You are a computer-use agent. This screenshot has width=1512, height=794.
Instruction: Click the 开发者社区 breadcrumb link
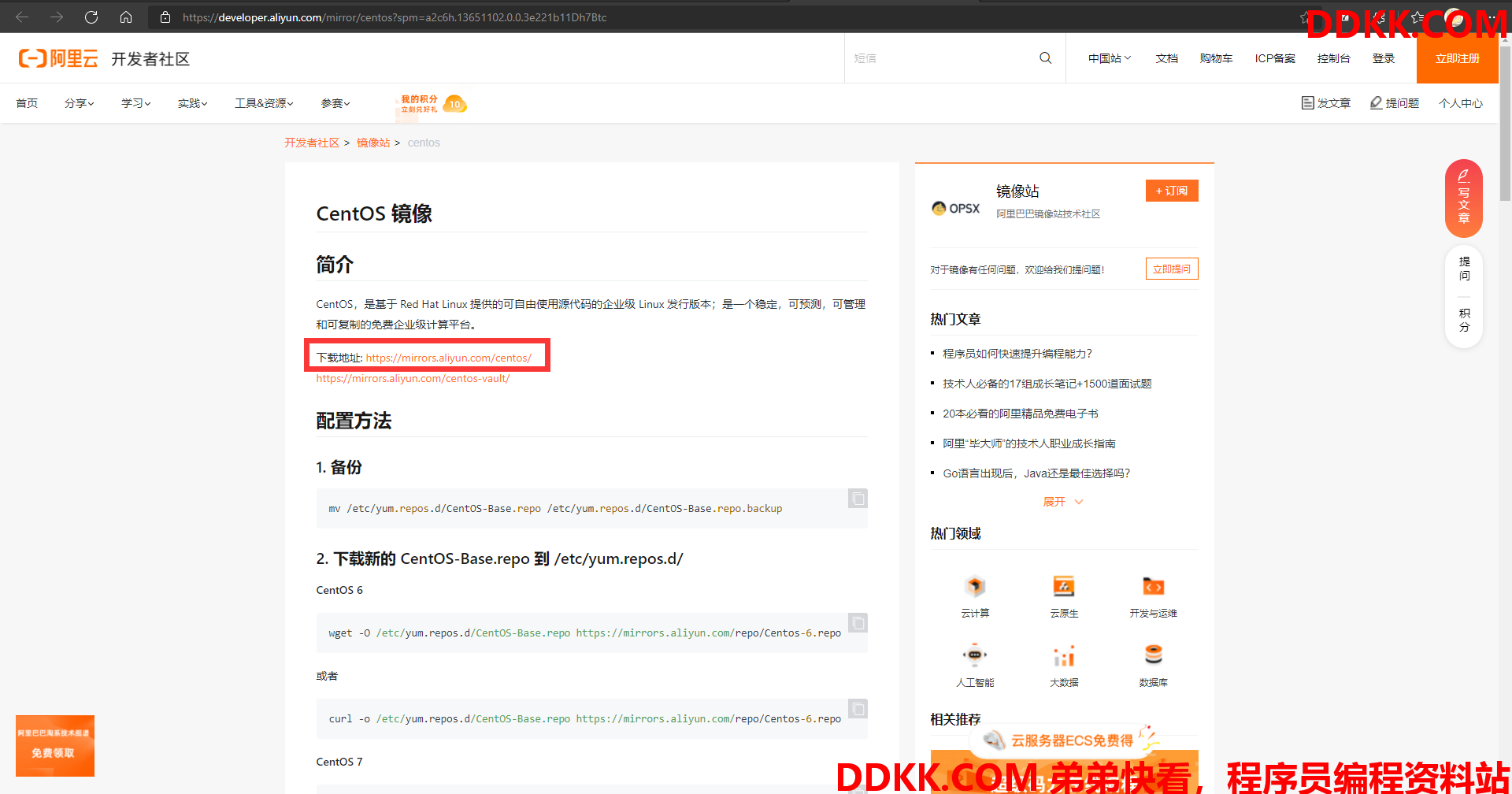click(312, 143)
